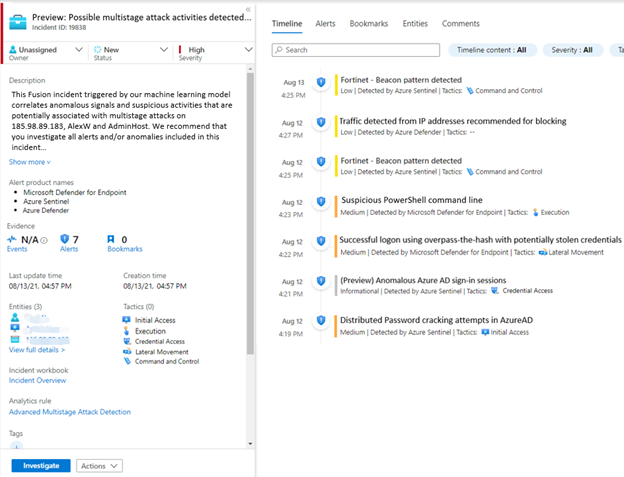Open Timeline content All filter
Image resolution: width=624 pixels, height=477 pixels.
click(x=492, y=50)
